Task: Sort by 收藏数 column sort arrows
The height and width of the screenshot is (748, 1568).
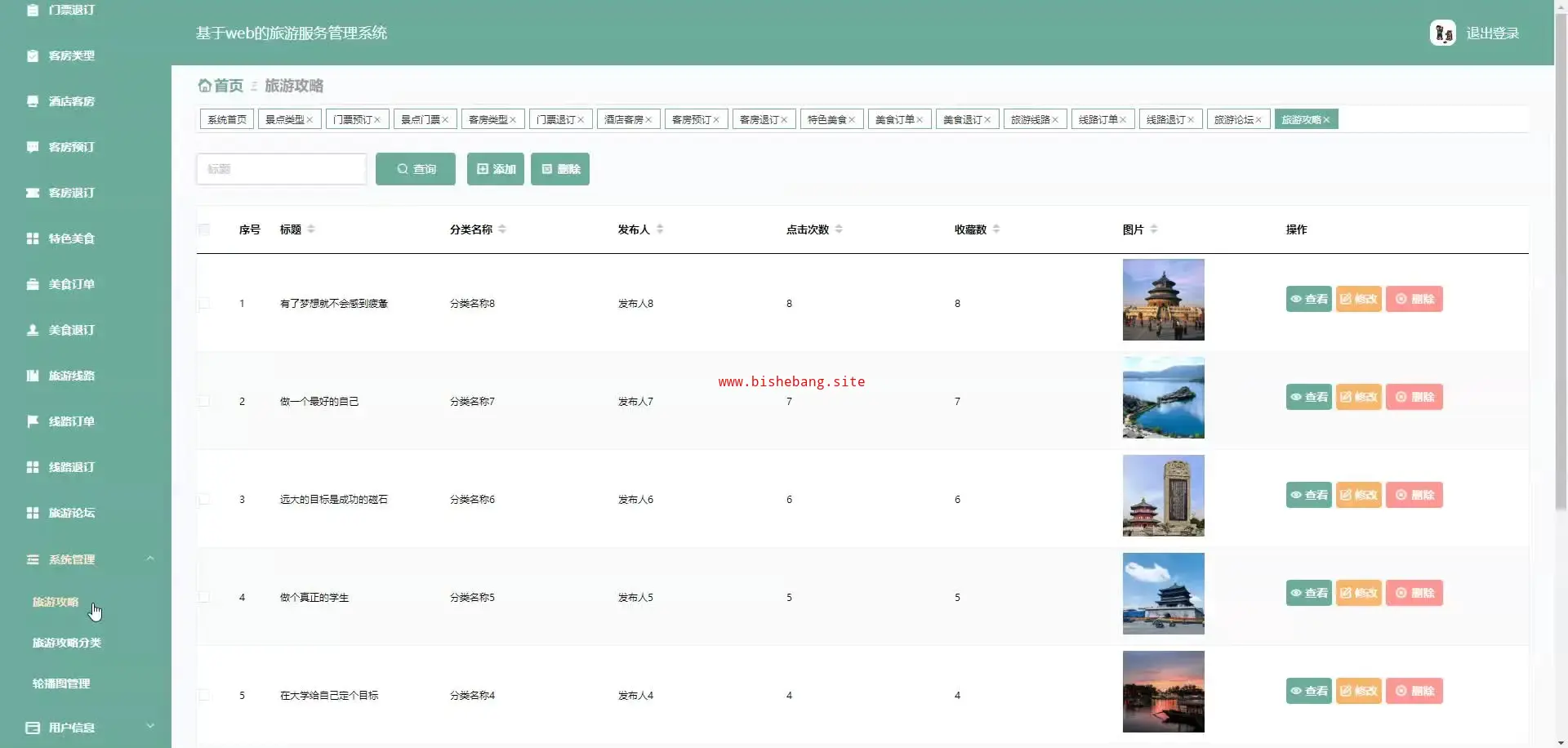Action: click(996, 229)
